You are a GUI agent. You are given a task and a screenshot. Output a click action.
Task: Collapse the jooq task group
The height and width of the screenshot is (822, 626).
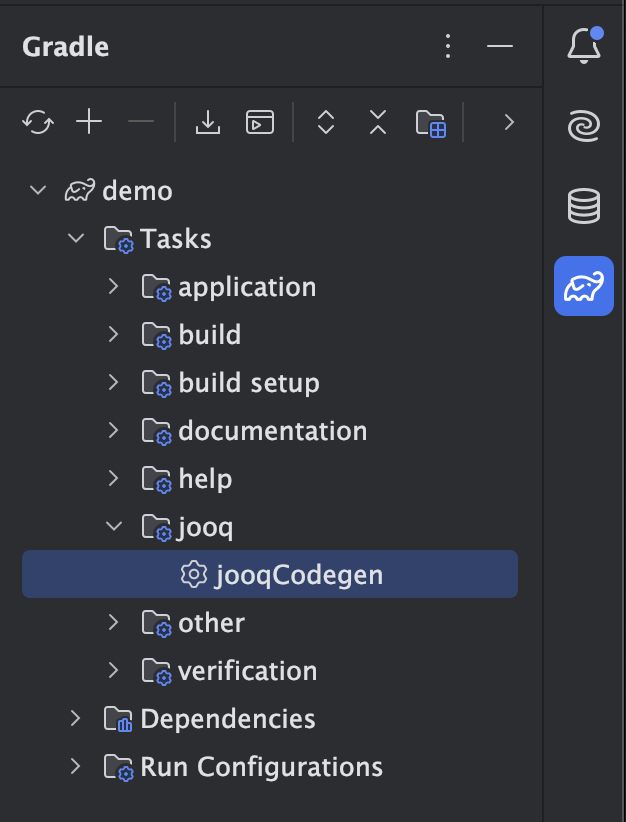pos(114,526)
